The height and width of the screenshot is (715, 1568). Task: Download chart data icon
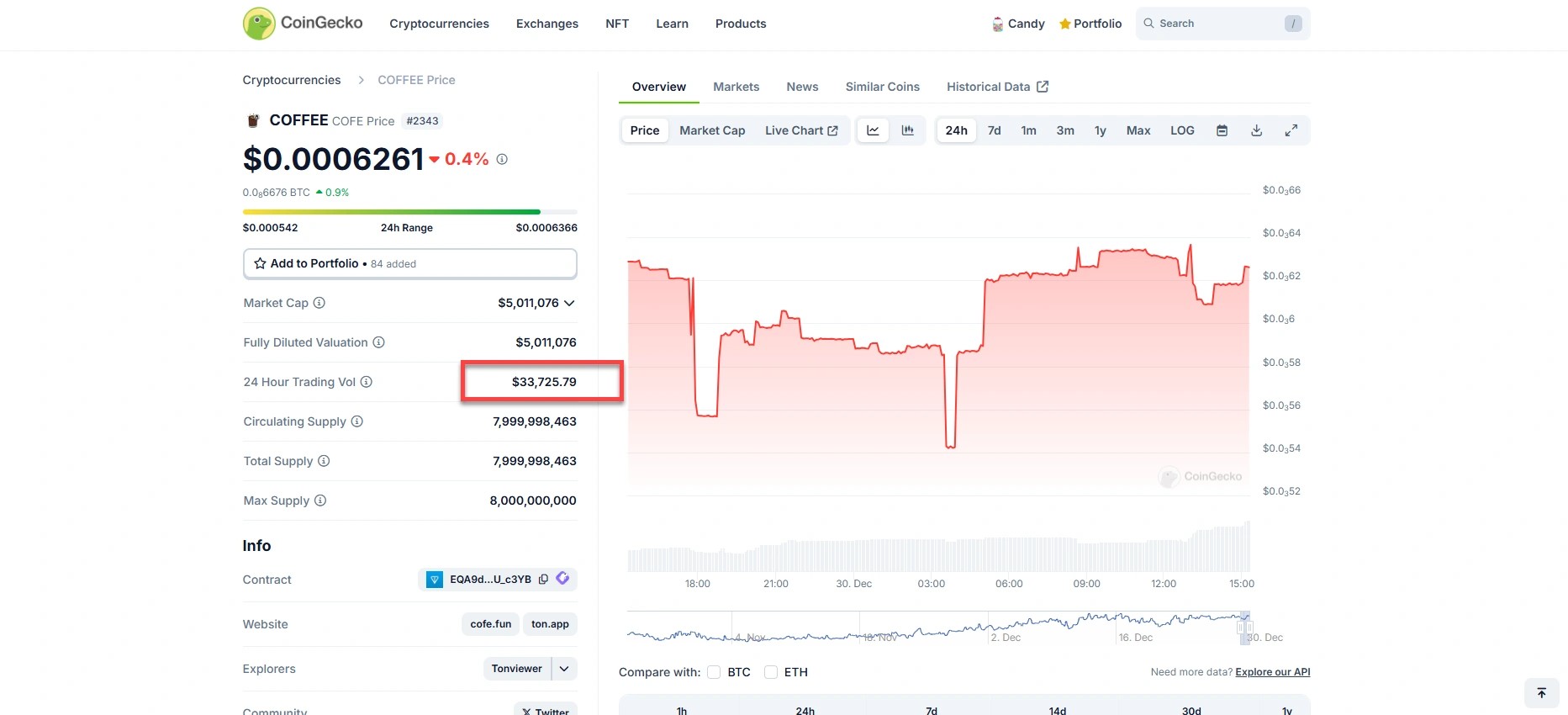click(x=1256, y=130)
